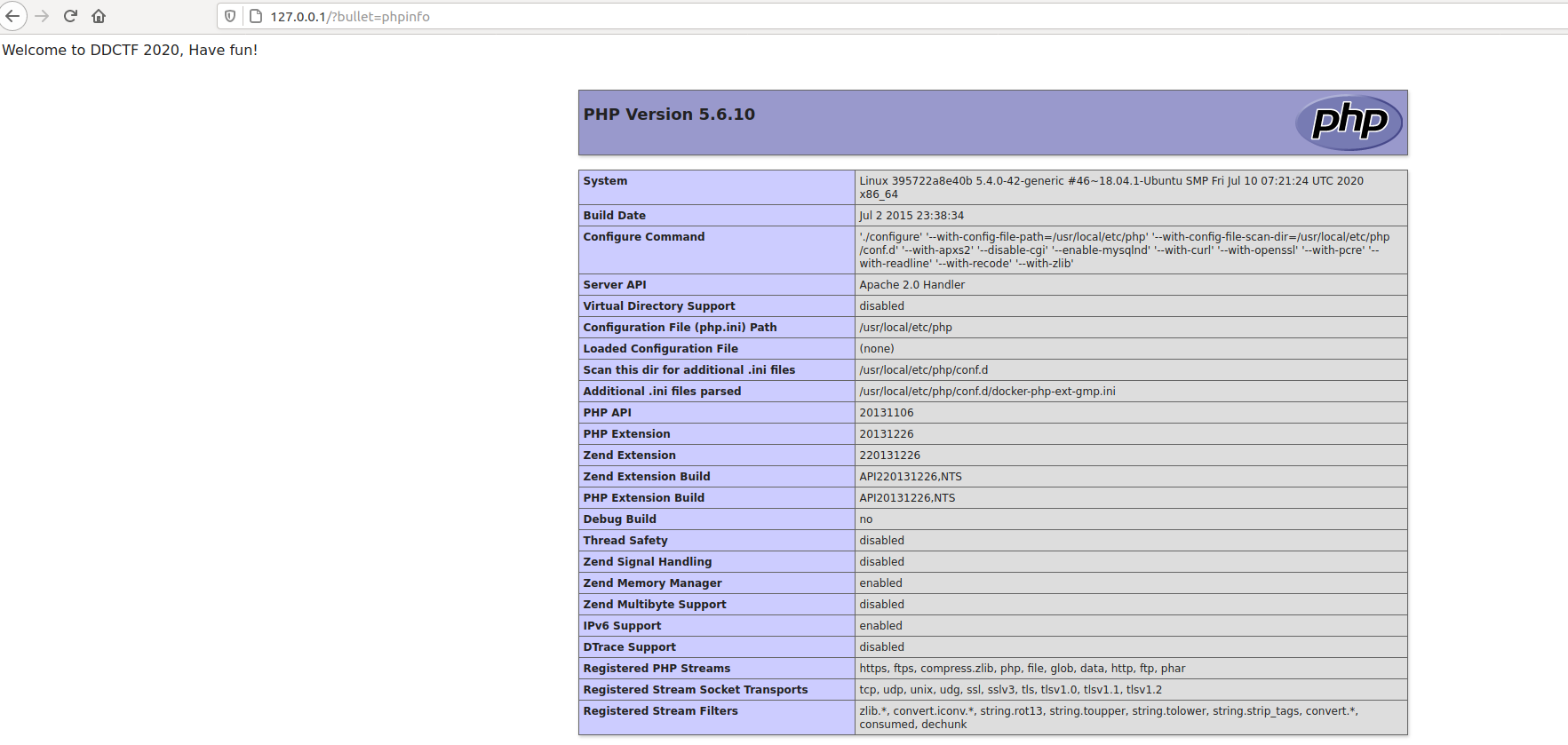The width and height of the screenshot is (1568, 745).
Task: Go to the browser home page
Action: (99, 16)
